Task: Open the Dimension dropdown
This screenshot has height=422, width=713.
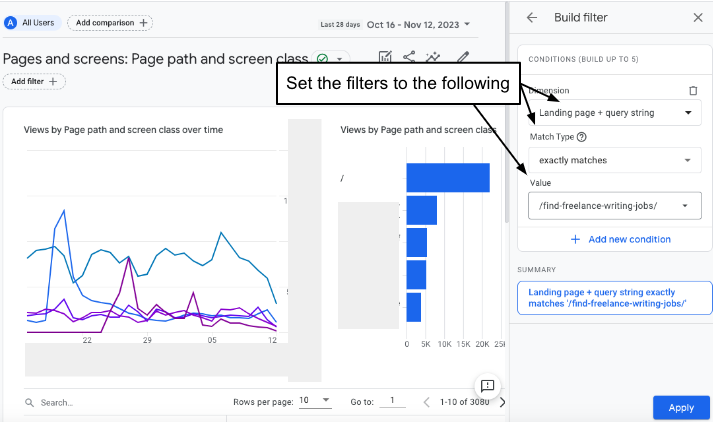Action: pos(614,113)
